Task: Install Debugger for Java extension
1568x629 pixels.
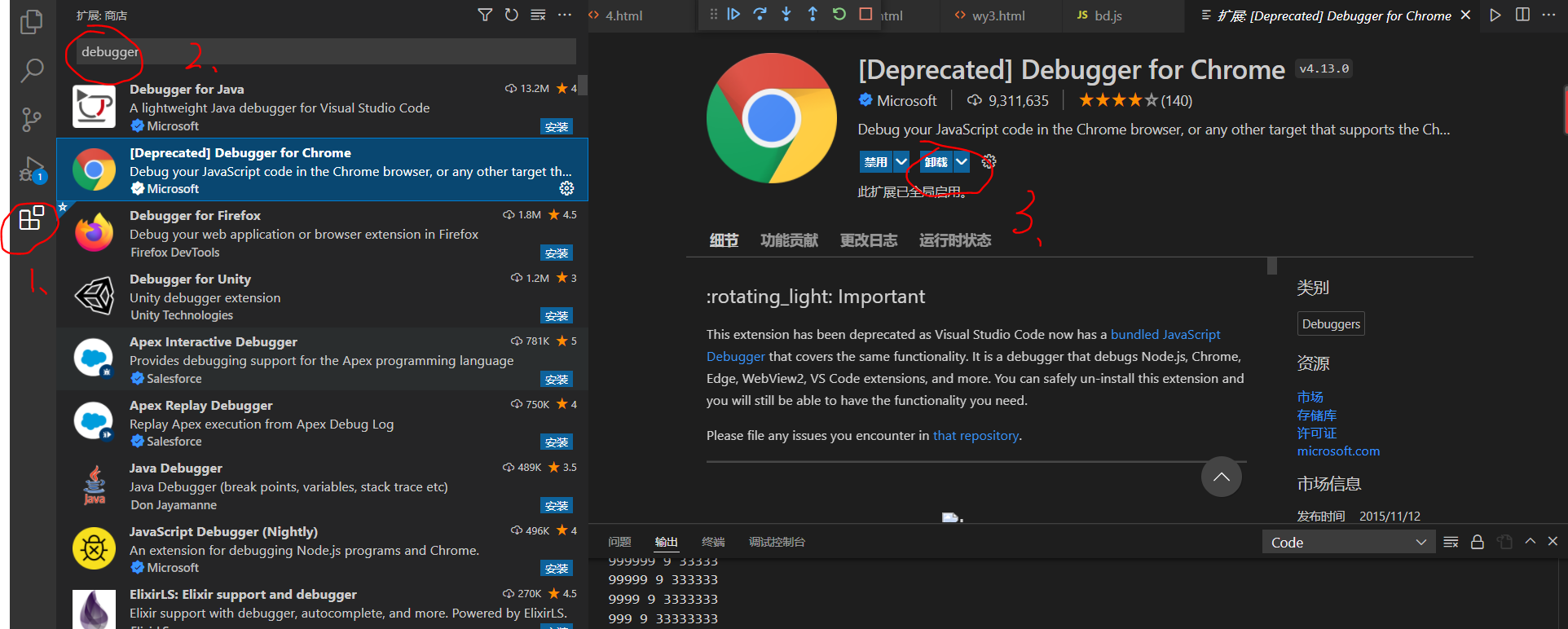Action: point(557,126)
